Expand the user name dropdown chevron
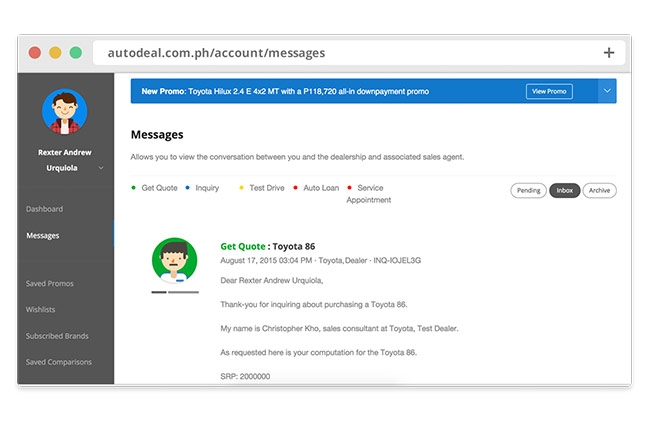This screenshot has height=430, width=650. tap(101, 168)
